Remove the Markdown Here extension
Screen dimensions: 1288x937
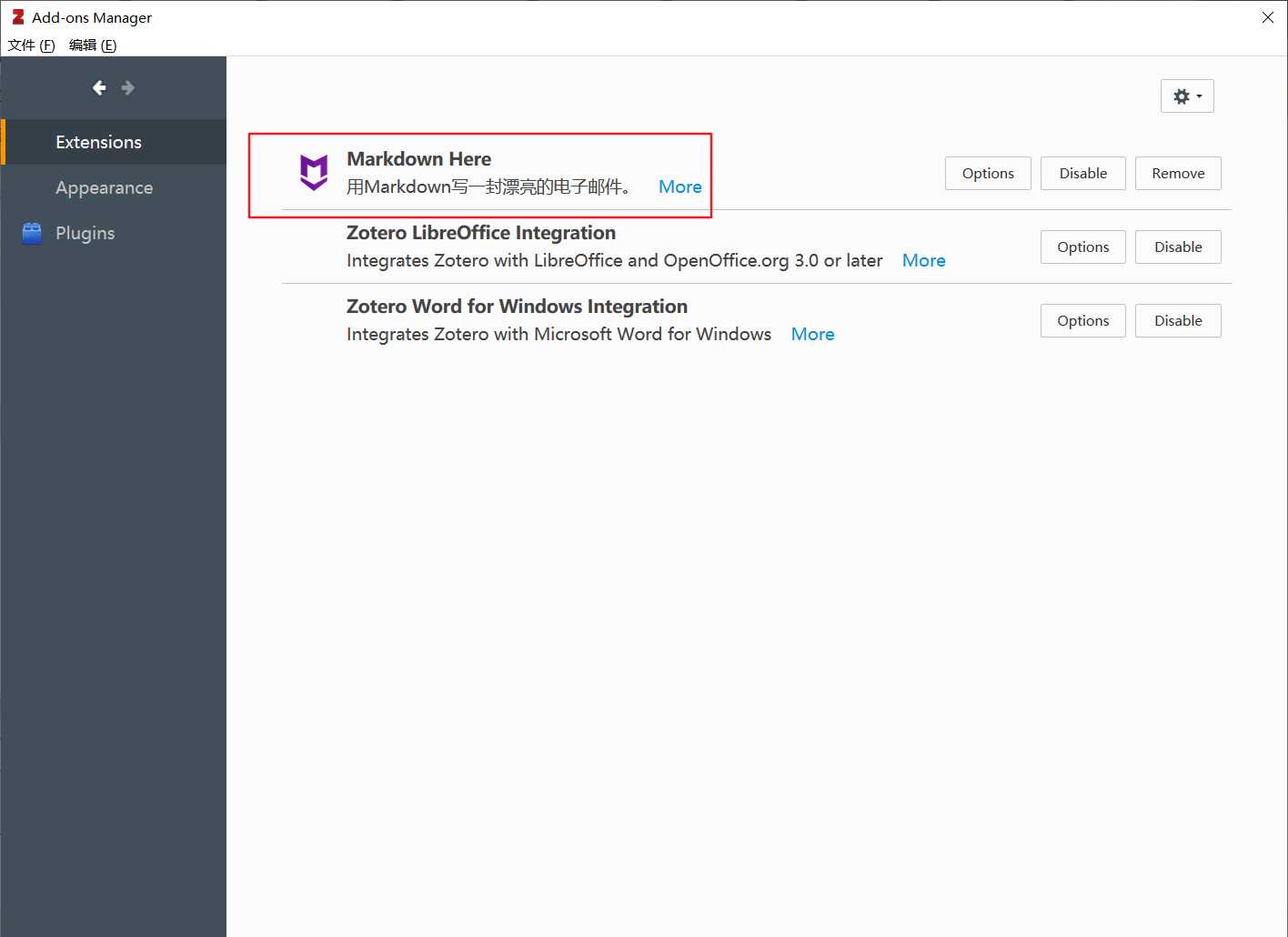tap(1178, 173)
